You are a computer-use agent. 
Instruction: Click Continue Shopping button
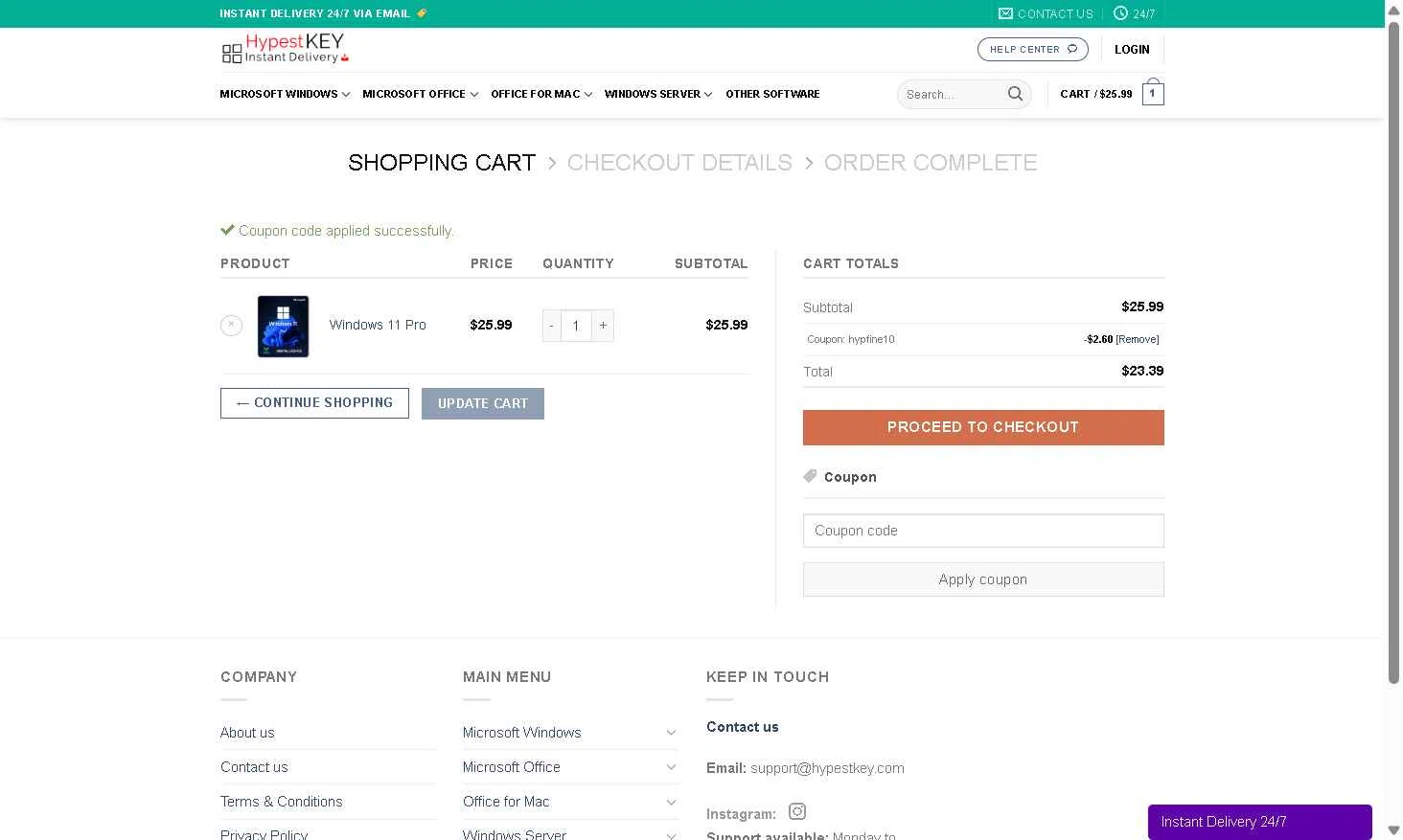pyautogui.click(x=314, y=403)
